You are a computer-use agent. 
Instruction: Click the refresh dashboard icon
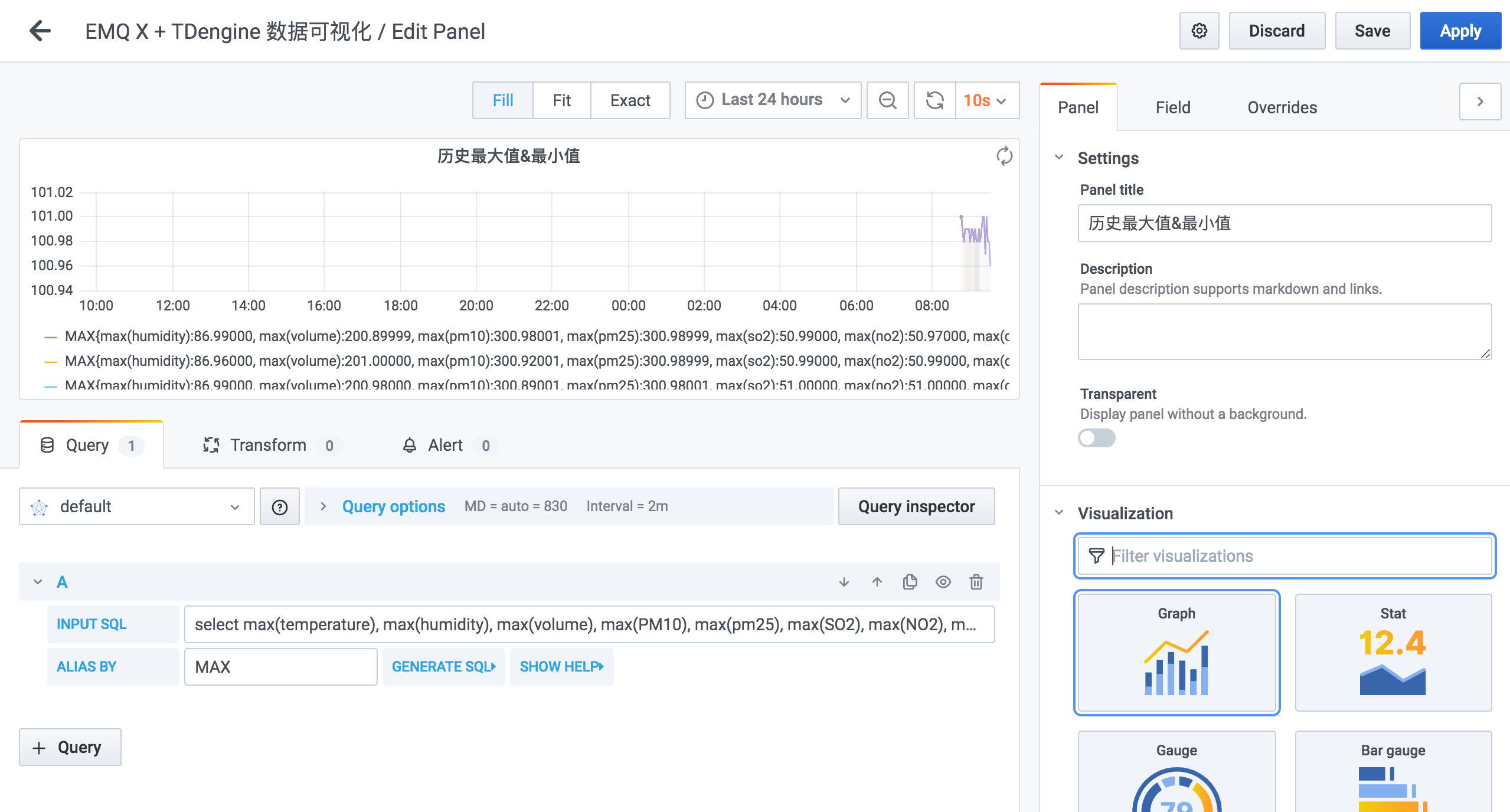coord(934,100)
